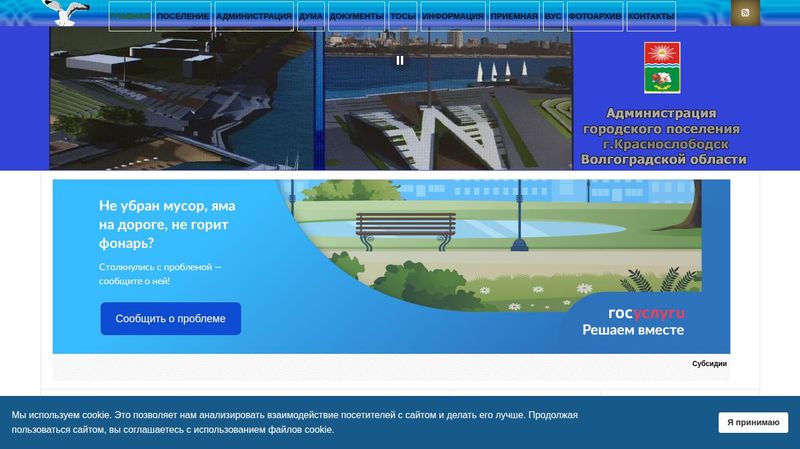Click the seagull site logo
The width and height of the screenshot is (800, 449).
point(66,12)
